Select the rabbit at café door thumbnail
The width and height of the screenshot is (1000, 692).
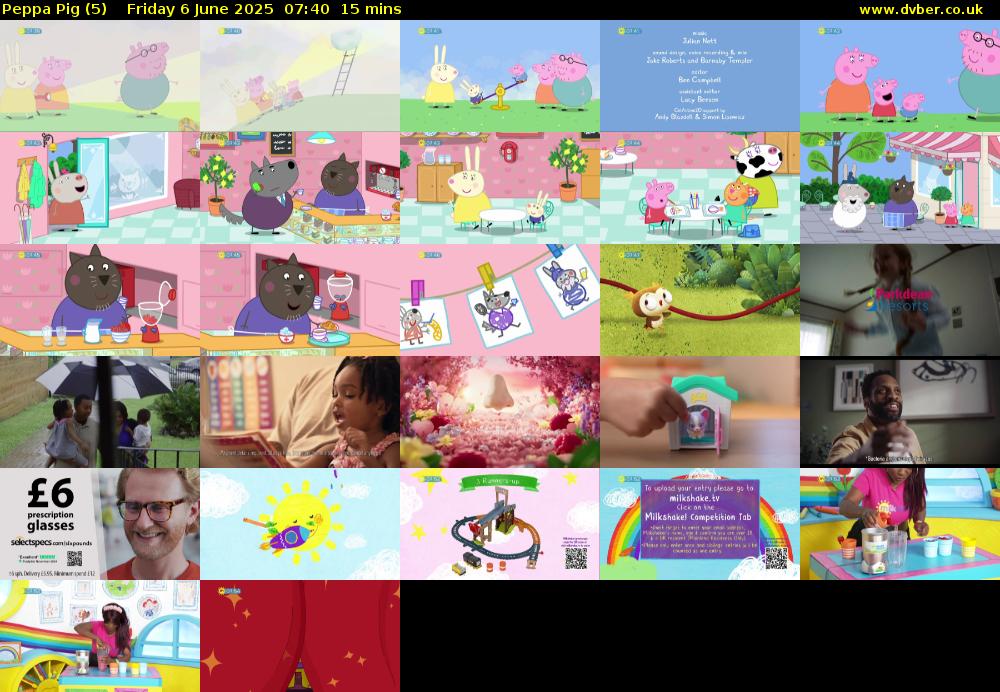(x=99, y=188)
